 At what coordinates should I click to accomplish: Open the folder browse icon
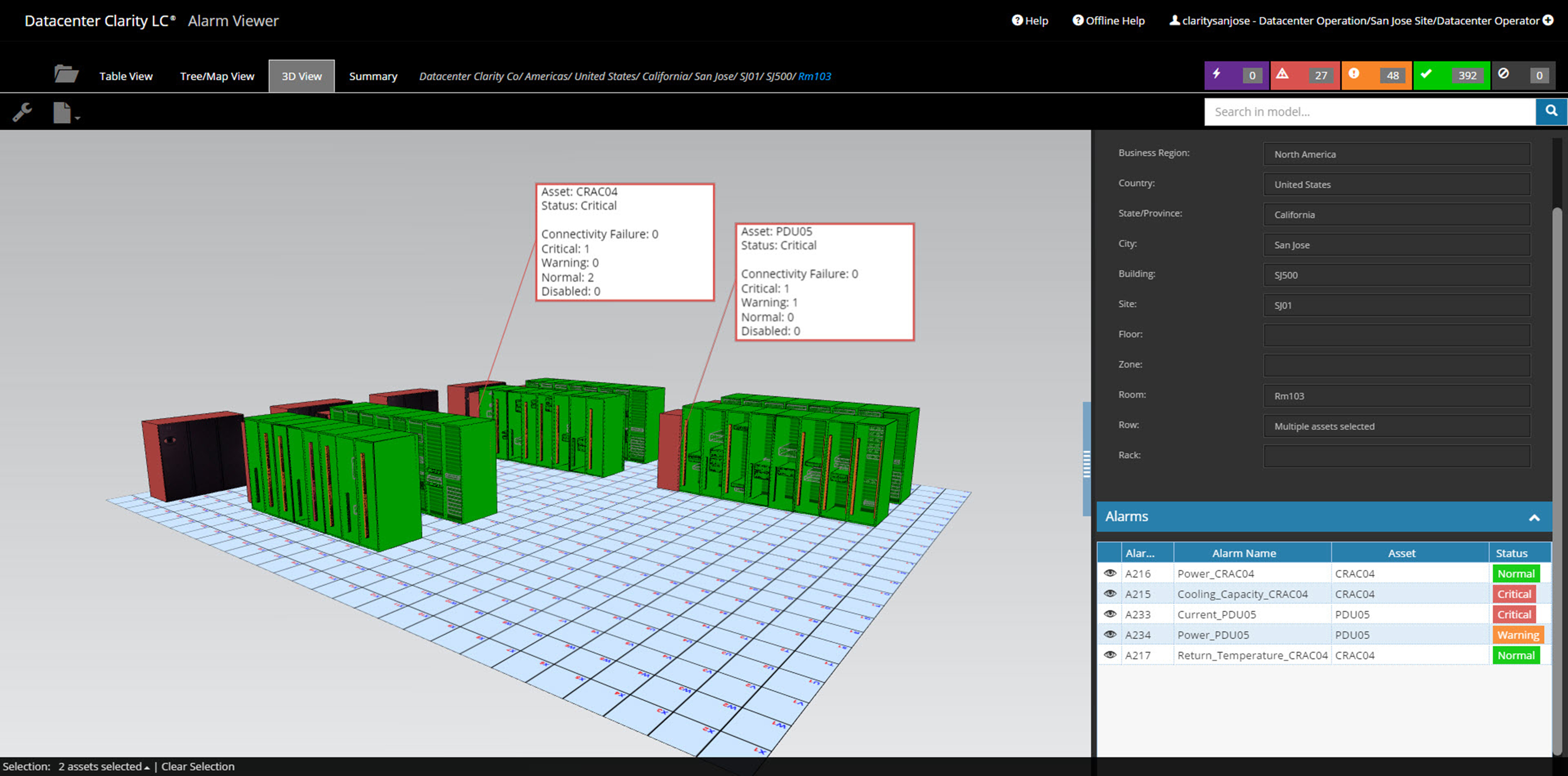(66, 74)
